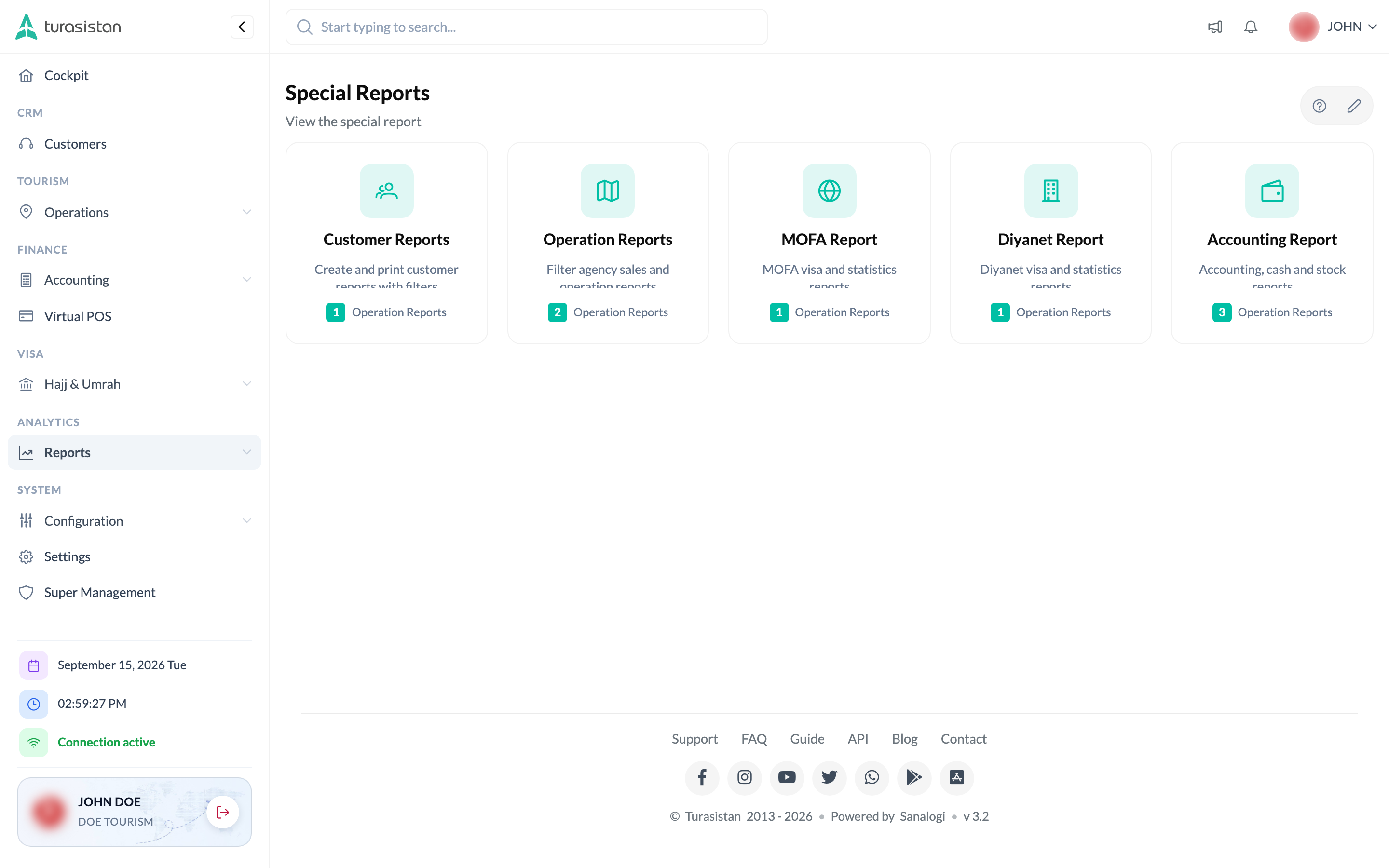The height and width of the screenshot is (868, 1389).
Task: Click the Accounting Report wallet icon
Action: tap(1272, 190)
